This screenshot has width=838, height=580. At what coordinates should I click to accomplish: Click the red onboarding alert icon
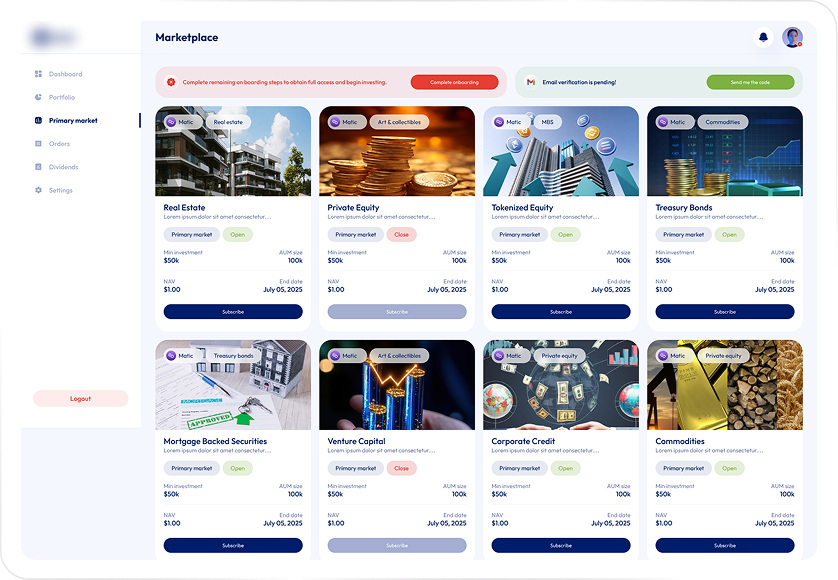(171, 82)
